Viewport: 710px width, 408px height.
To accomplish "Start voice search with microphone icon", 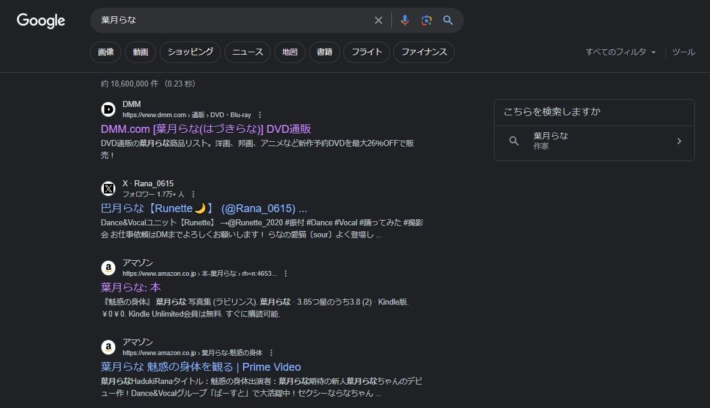I will (x=404, y=20).
